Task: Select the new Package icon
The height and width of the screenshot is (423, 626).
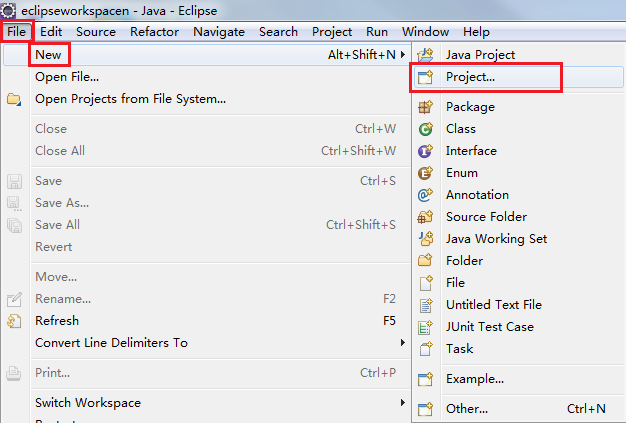Action: pyautogui.click(x=425, y=107)
